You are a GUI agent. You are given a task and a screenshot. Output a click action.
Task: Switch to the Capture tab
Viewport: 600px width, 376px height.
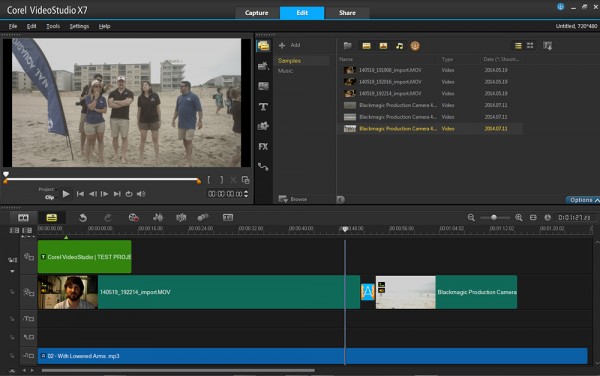[256, 13]
